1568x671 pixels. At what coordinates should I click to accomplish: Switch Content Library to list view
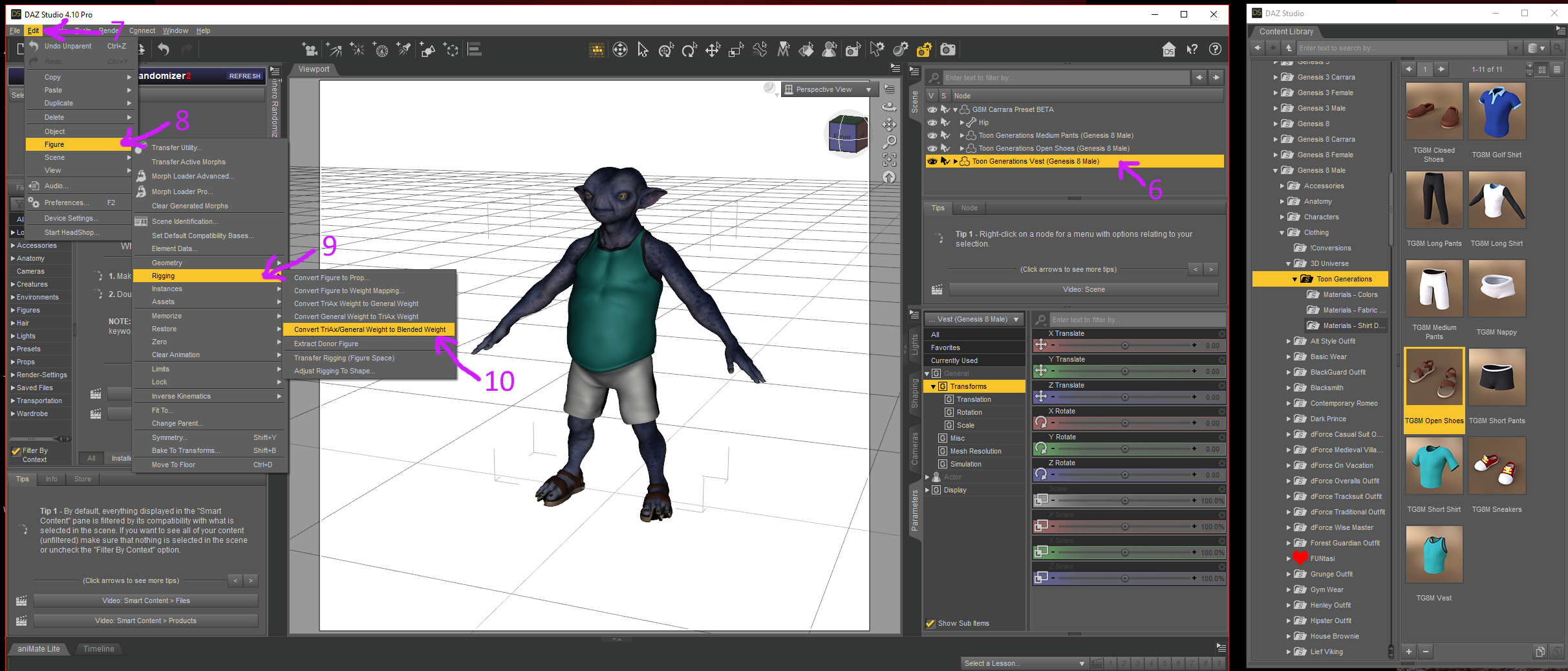(x=1557, y=69)
